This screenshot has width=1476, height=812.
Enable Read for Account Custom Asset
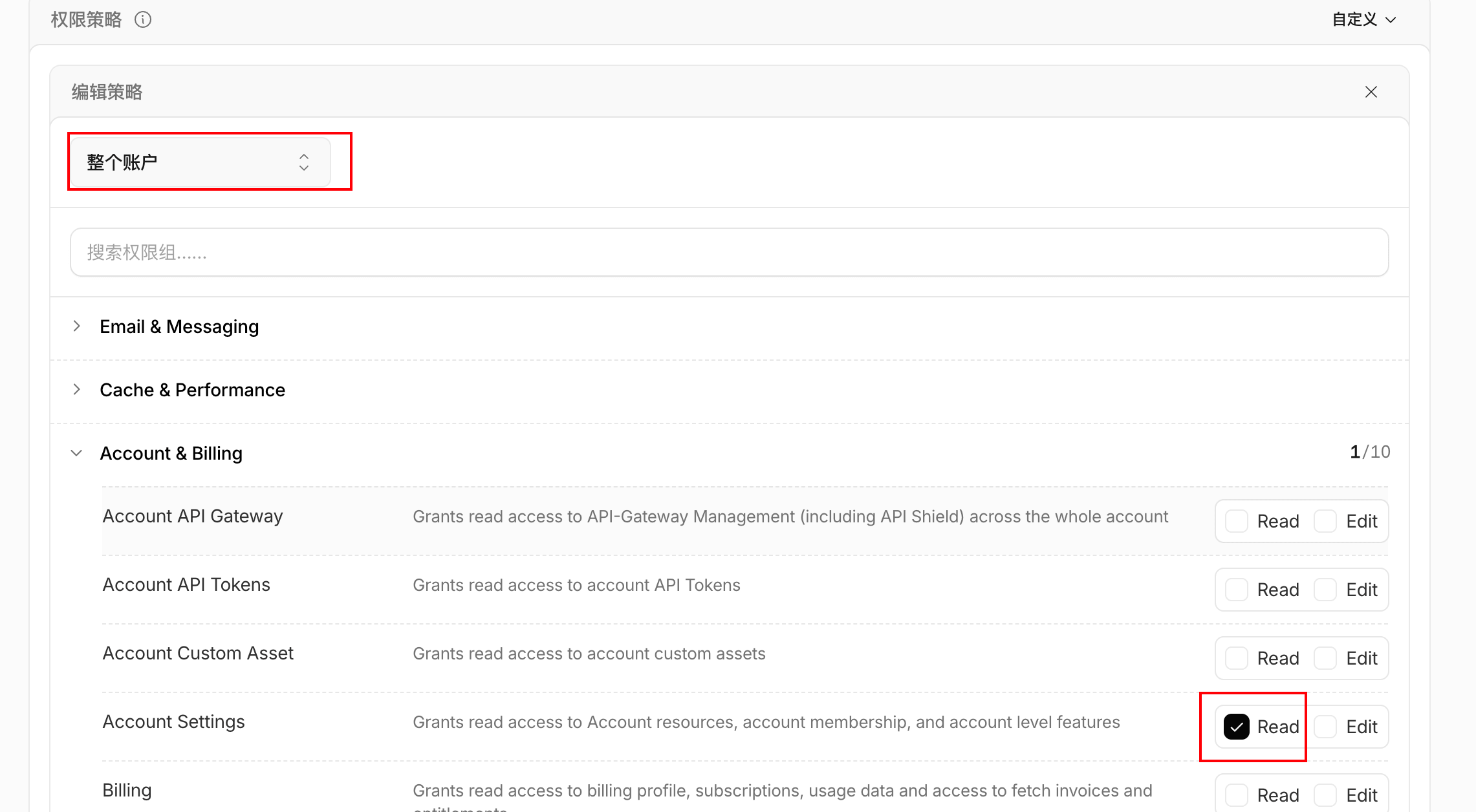coord(1236,658)
